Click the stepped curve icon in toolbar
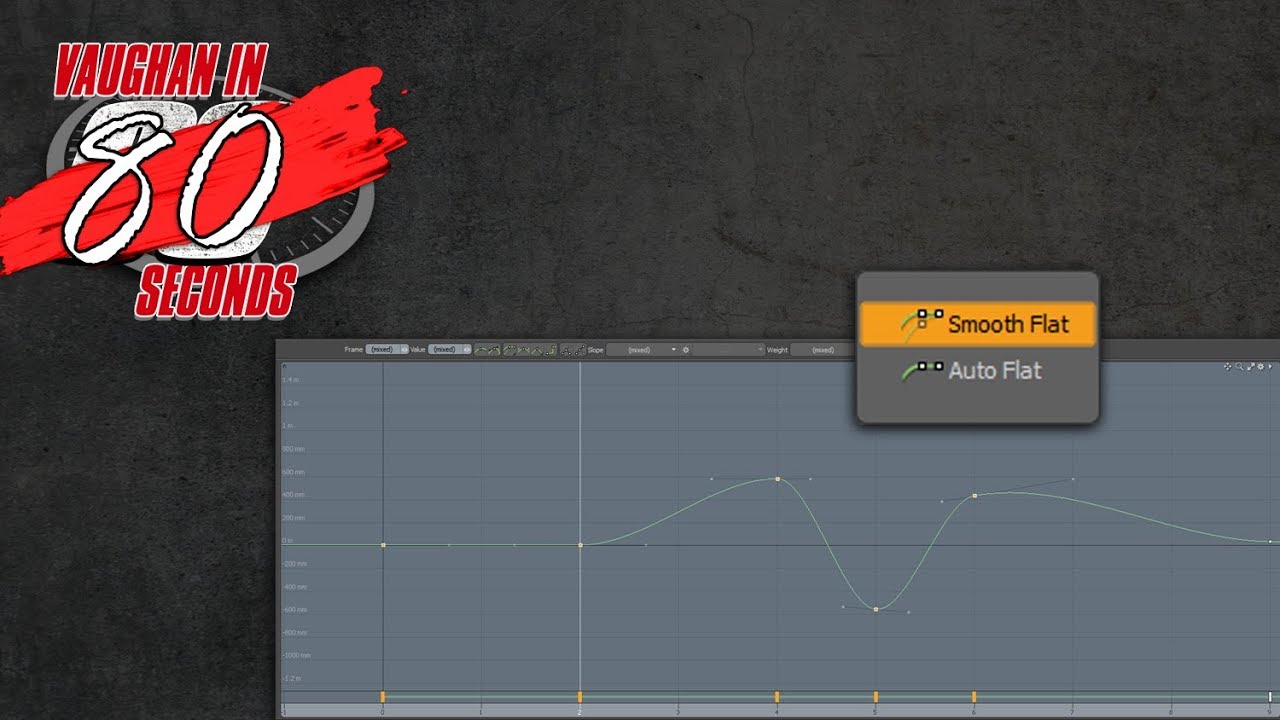 [x=550, y=350]
